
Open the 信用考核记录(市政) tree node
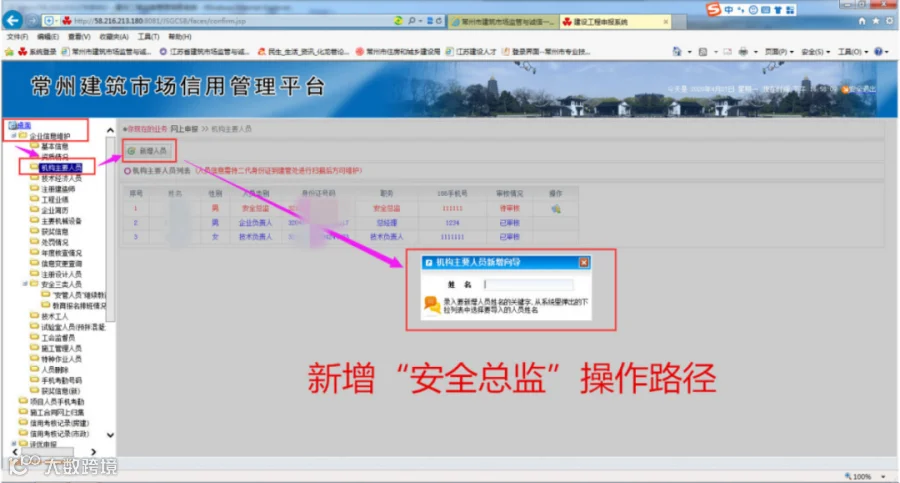tap(59, 434)
